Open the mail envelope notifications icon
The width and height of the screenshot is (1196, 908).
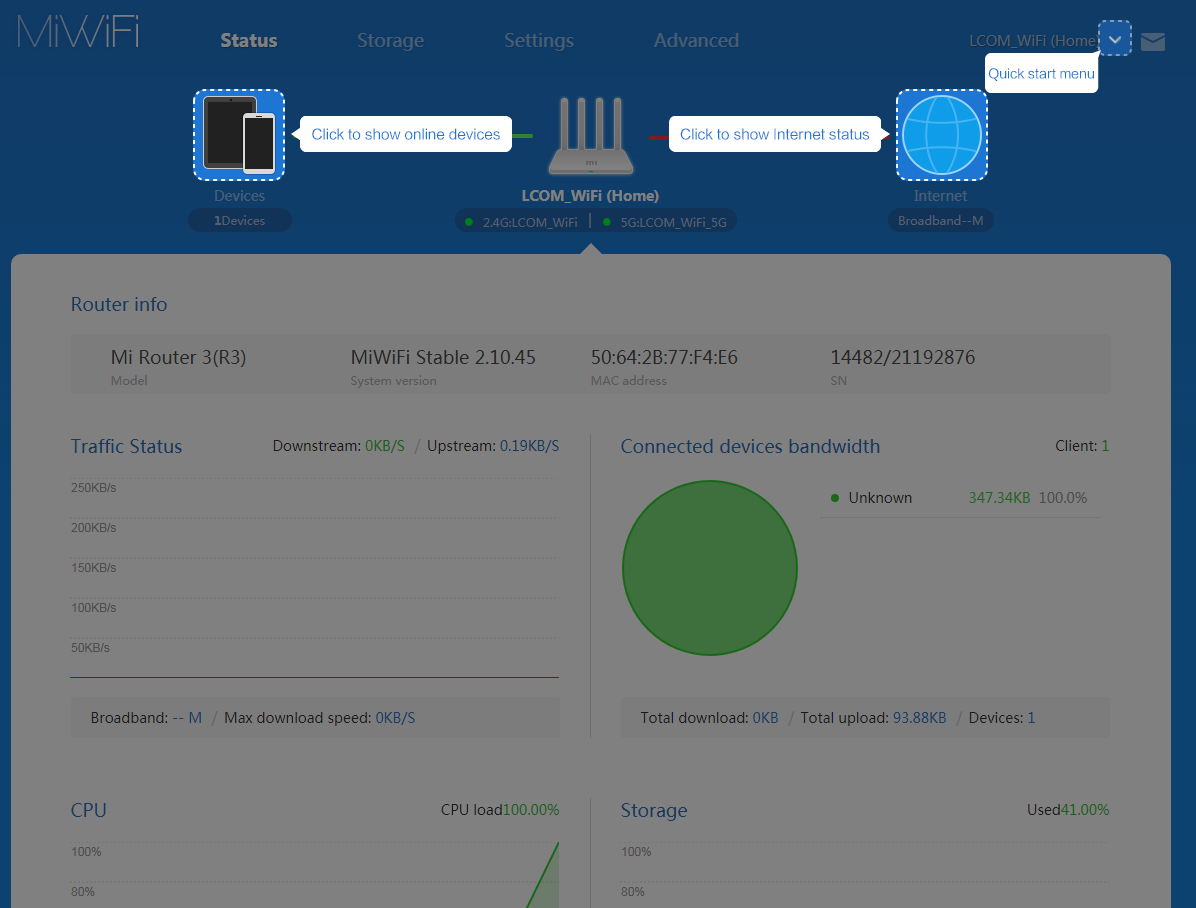pyautogui.click(x=1153, y=41)
